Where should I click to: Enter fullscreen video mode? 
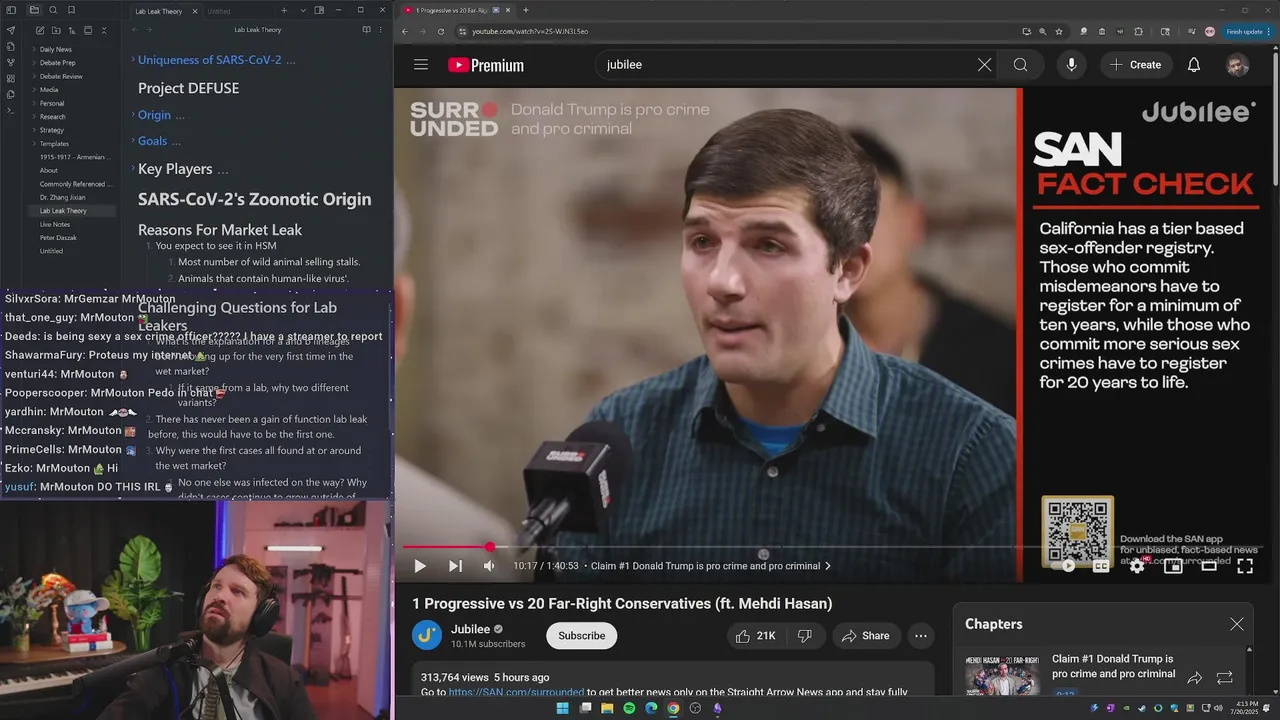click(1245, 566)
